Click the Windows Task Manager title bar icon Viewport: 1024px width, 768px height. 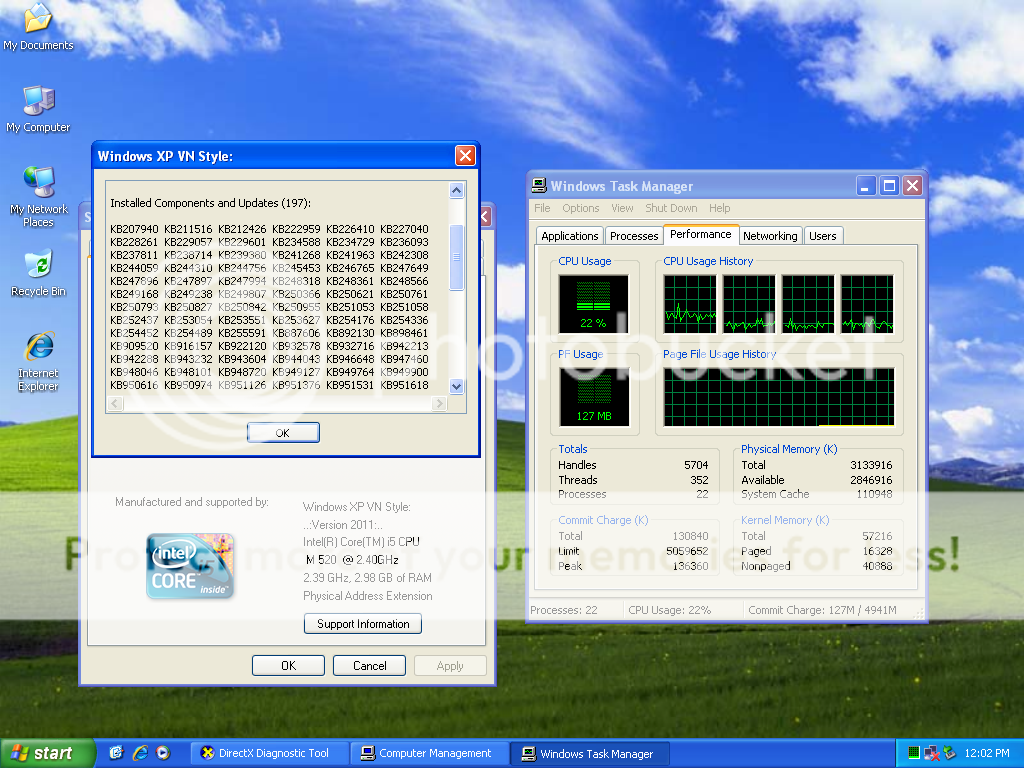[x=539, y=185]
